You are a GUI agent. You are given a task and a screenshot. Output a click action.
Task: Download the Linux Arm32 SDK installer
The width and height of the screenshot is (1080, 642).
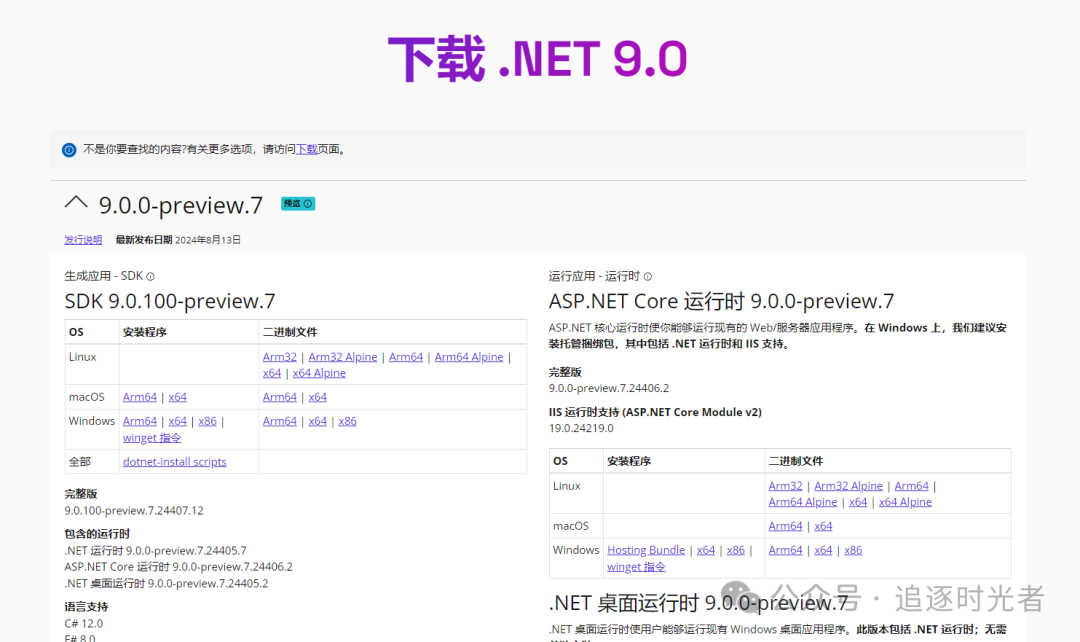[279, 356]
